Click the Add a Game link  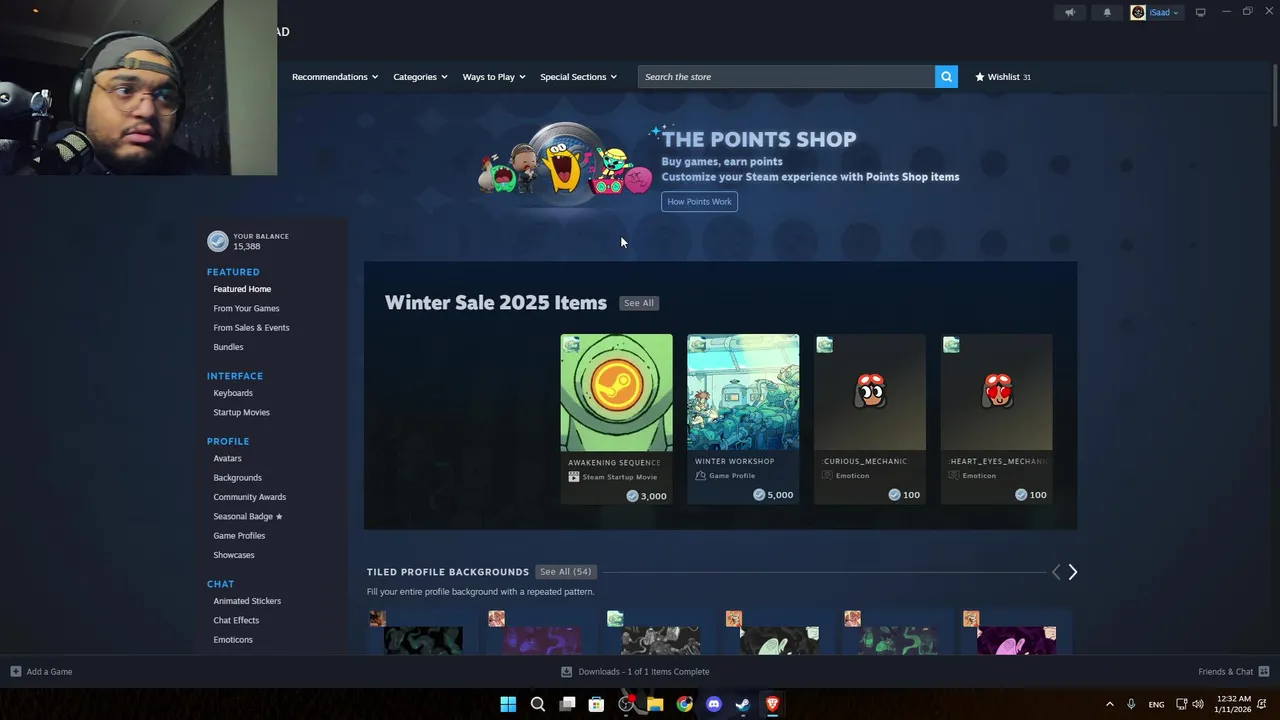coord(49,672)
